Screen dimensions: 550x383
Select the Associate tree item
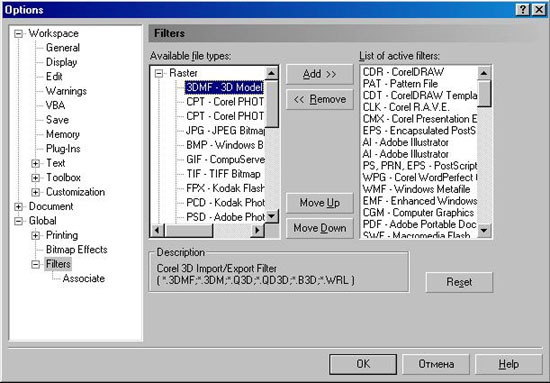83,278
